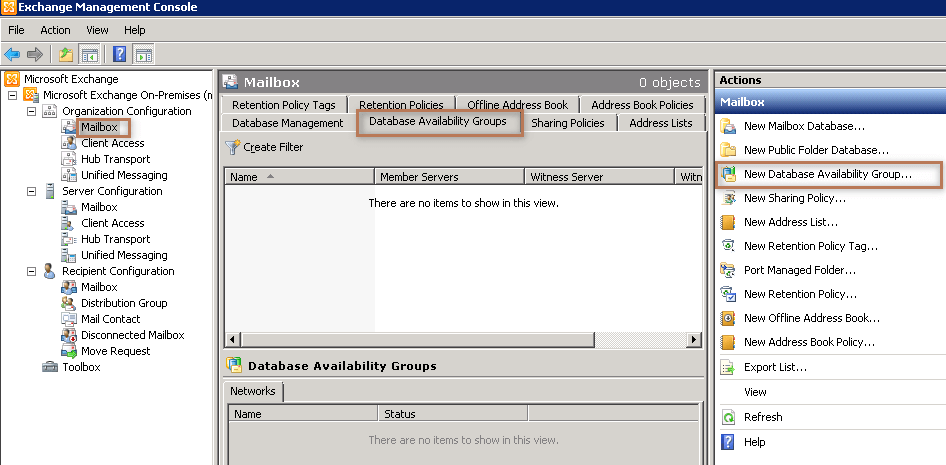Click New Retention Policy Tag action

810,246
